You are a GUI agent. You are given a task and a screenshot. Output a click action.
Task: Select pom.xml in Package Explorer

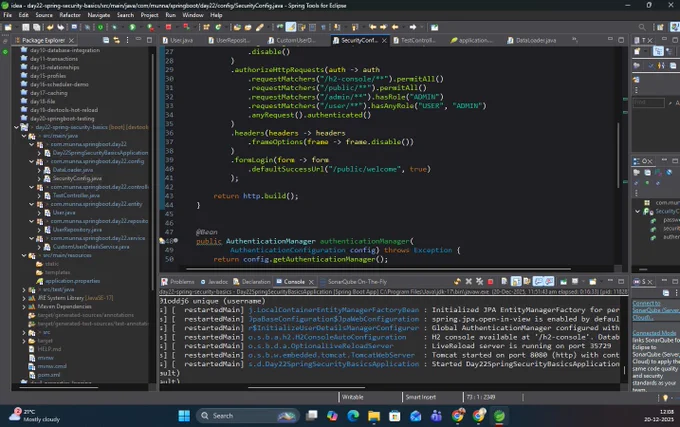pyautogui.click(x=49, y=375)
